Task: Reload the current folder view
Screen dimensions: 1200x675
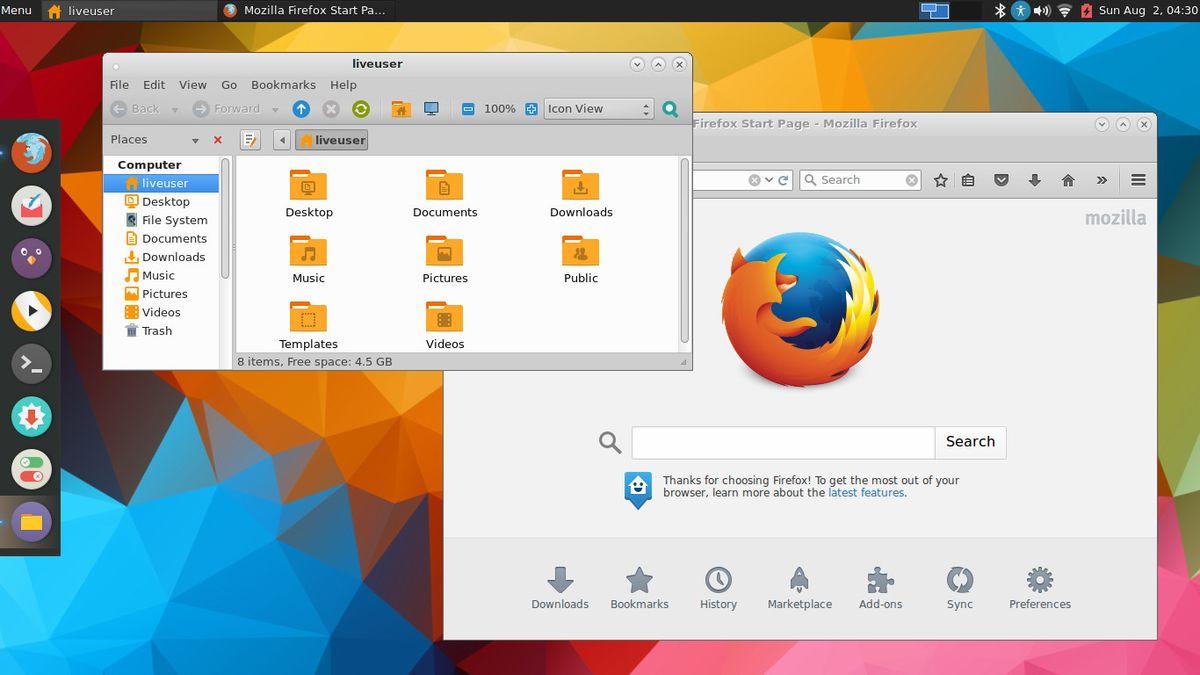Action: click(361, 109)
